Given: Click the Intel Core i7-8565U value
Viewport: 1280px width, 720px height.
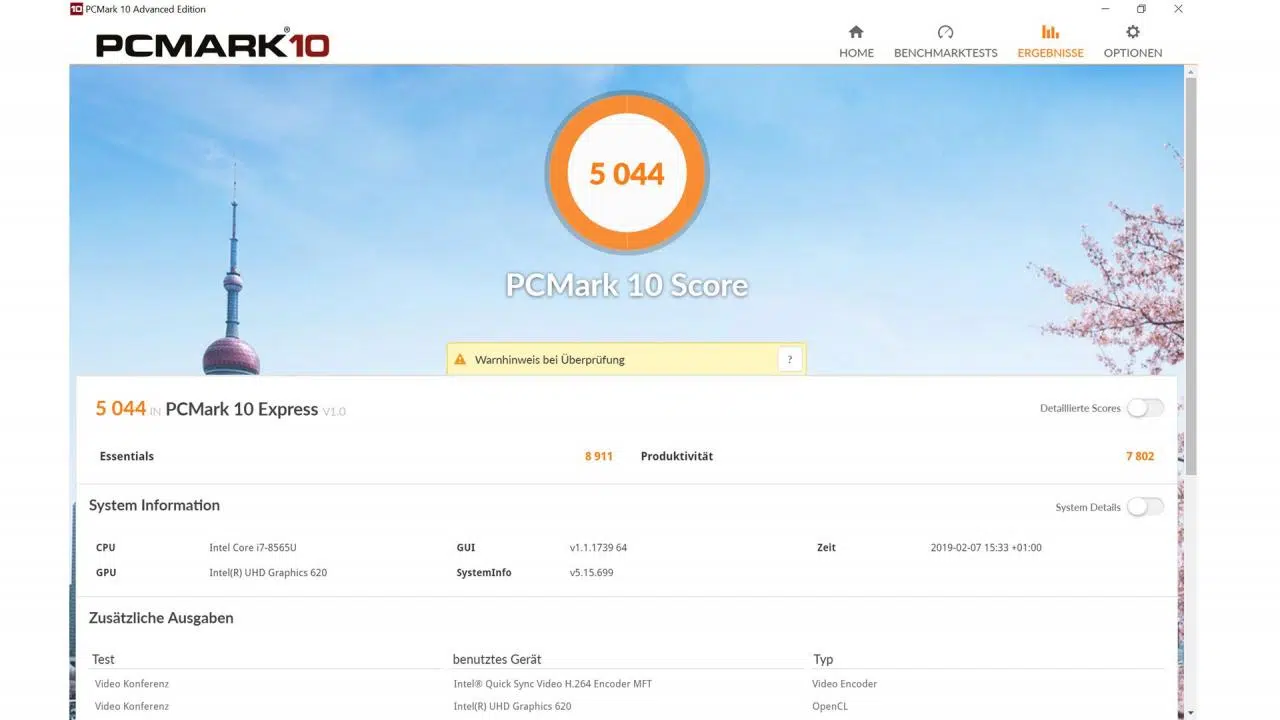Looking at the screenshot, I should pyautogui.click(x=253, y=547).
